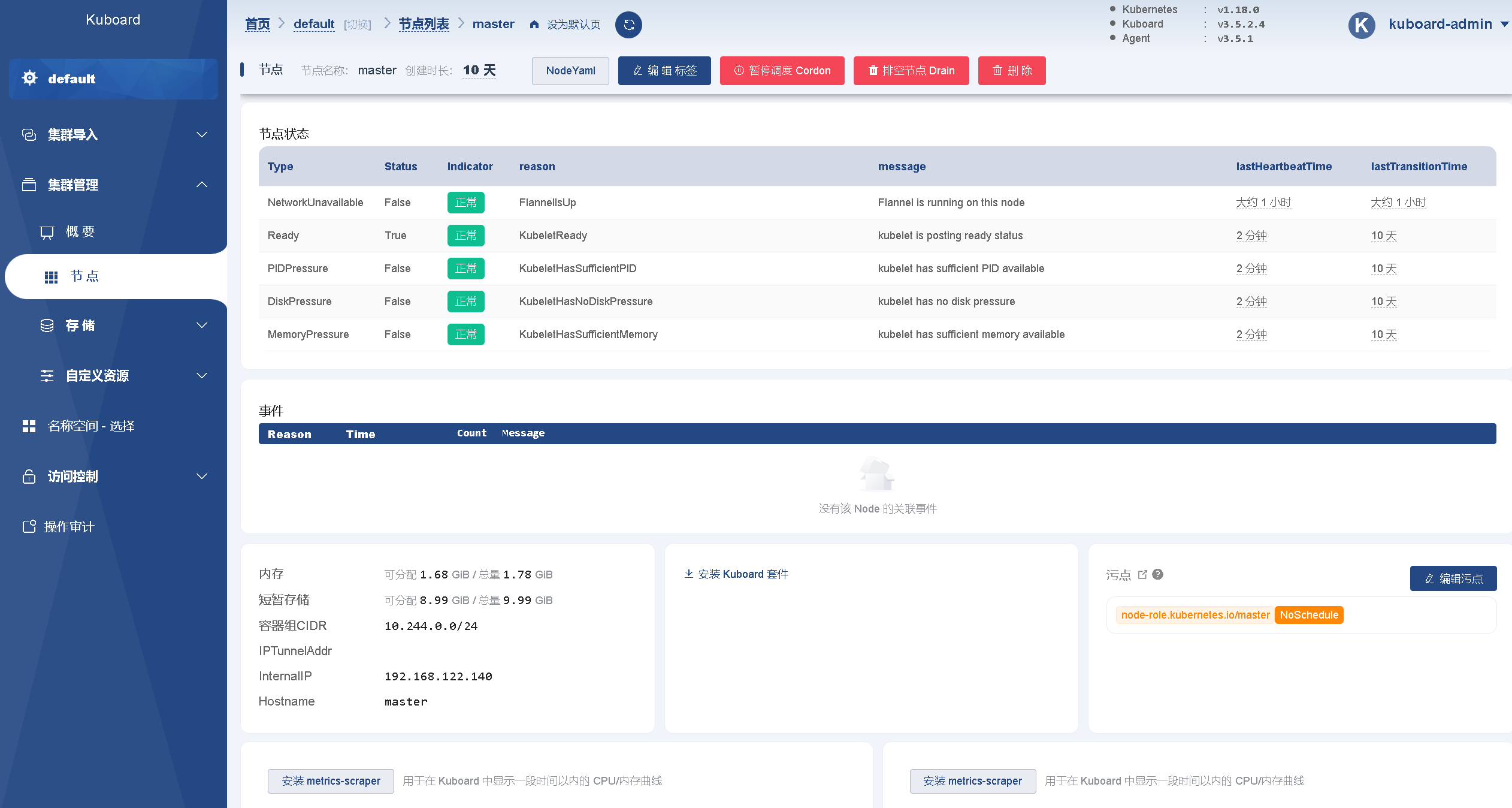Screen dimensions: 1512x808
Task: Click the 暂停调度 Cordon button
Action: coord(782,71)
